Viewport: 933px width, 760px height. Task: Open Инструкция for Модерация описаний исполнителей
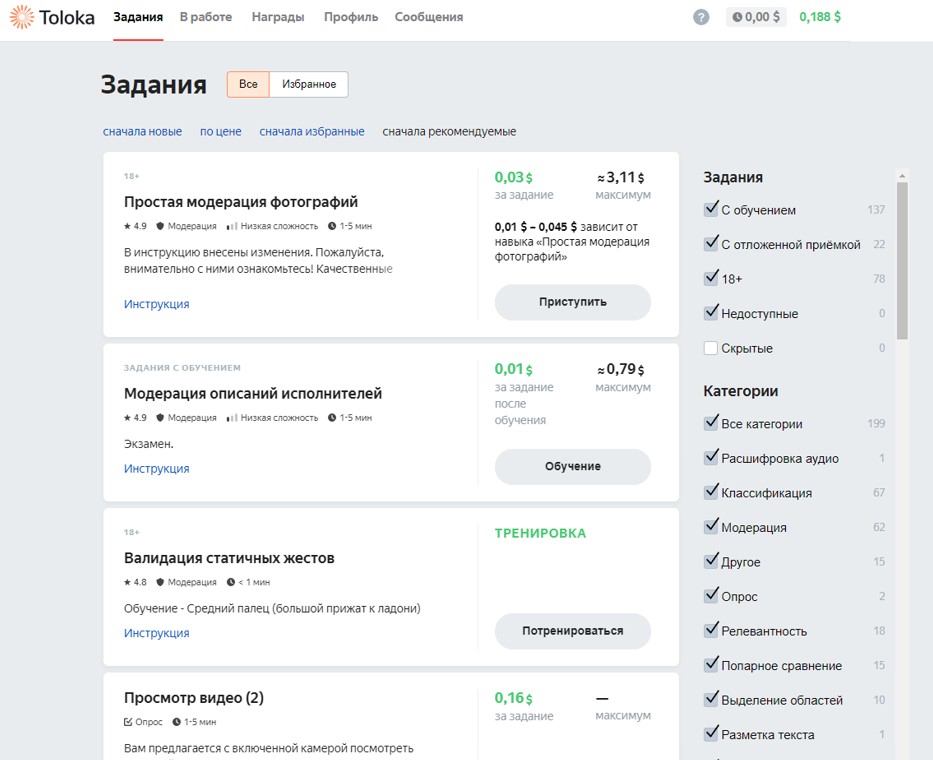156,469
